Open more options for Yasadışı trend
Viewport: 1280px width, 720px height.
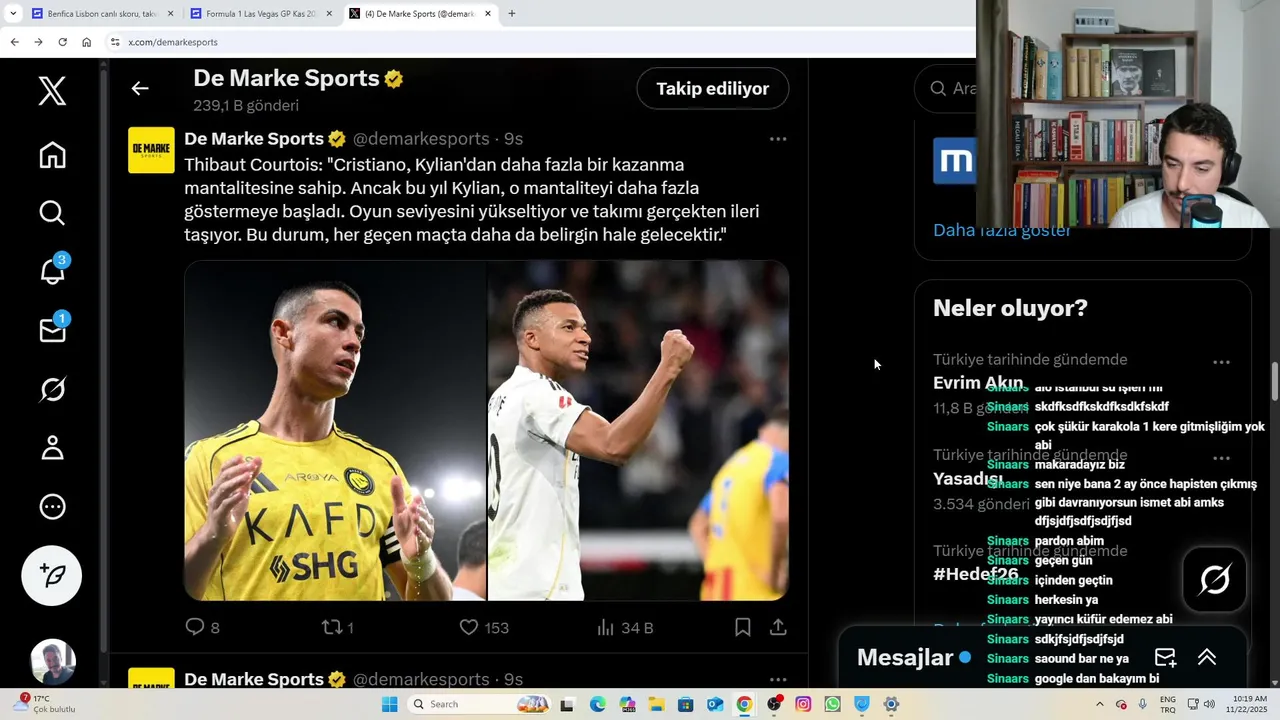point(1221,458)
